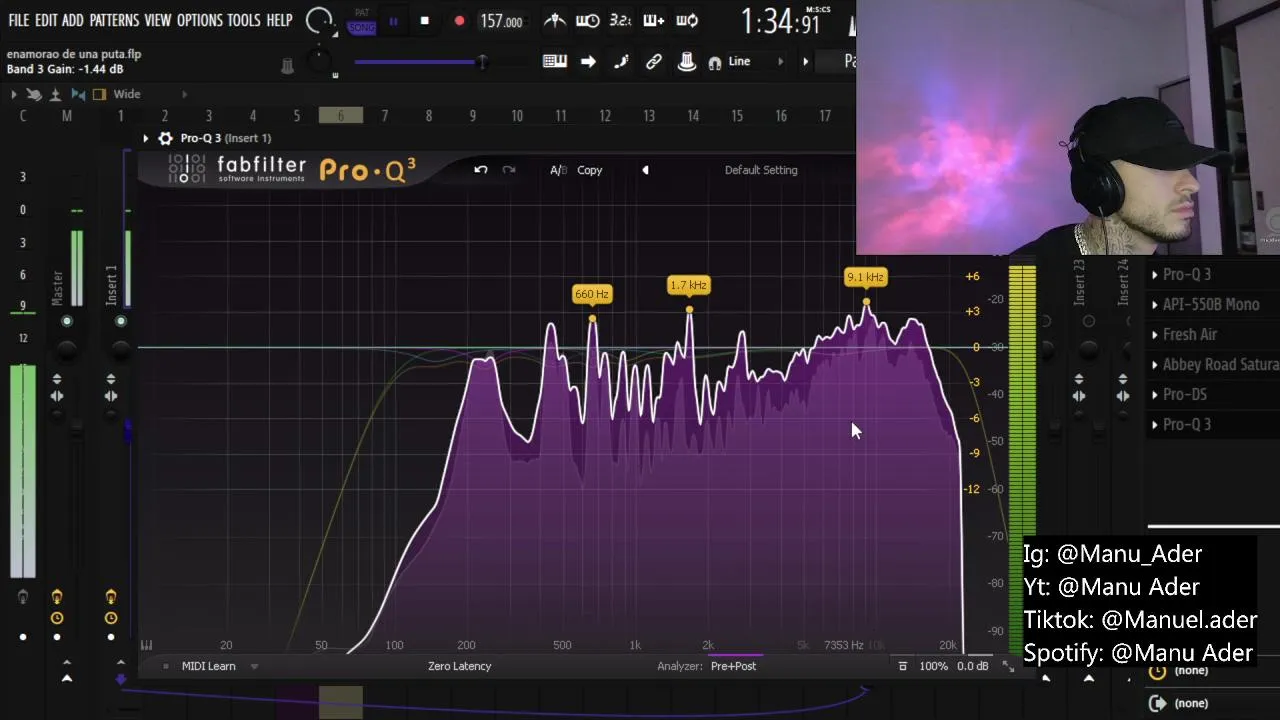Open the ADD menu

point(72,20)
